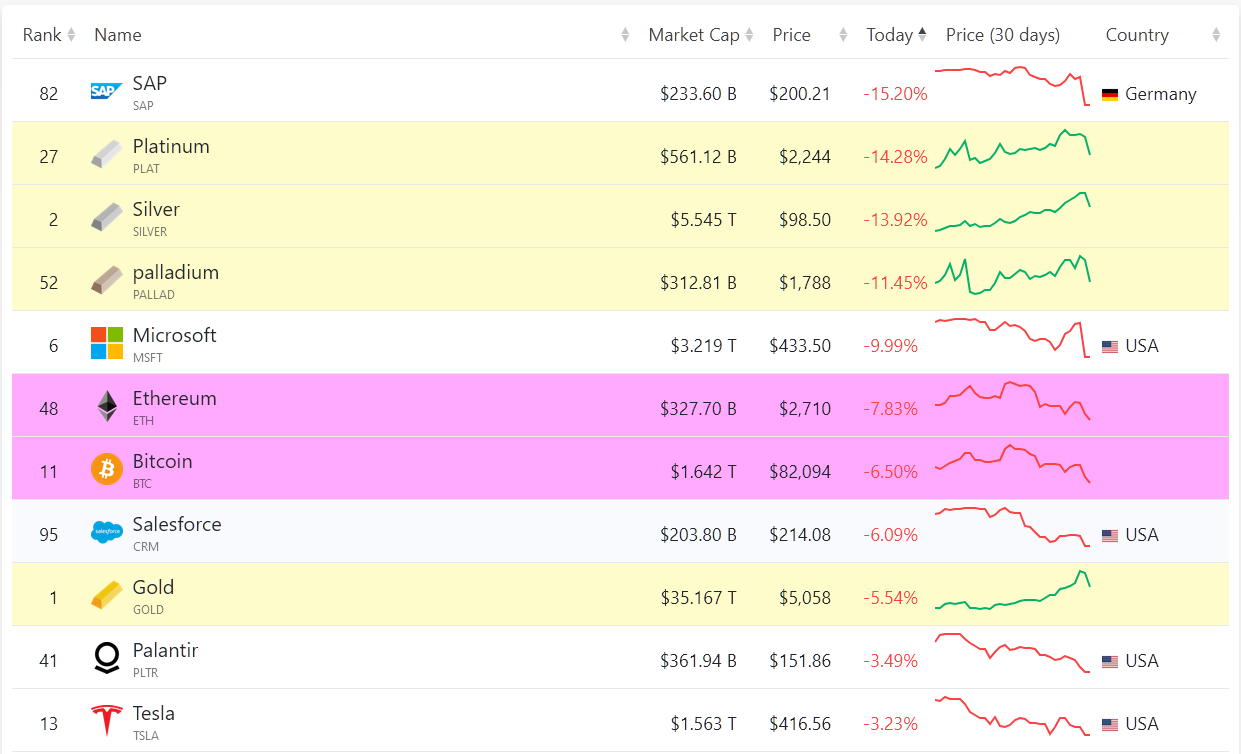Open the Silver asset link
Image resolution: width=1241 pixels, height=754 pixels.
[x=156, y=209]
